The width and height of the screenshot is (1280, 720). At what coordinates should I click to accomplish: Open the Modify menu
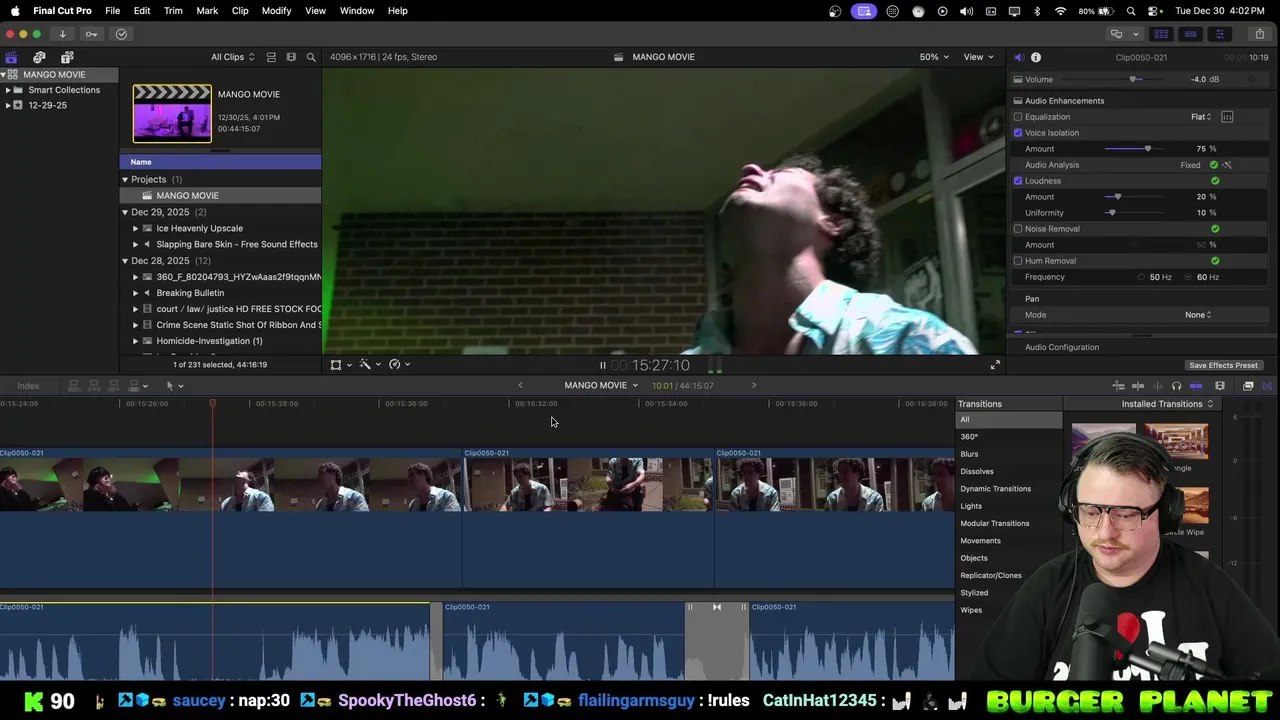tap(276, 11)
